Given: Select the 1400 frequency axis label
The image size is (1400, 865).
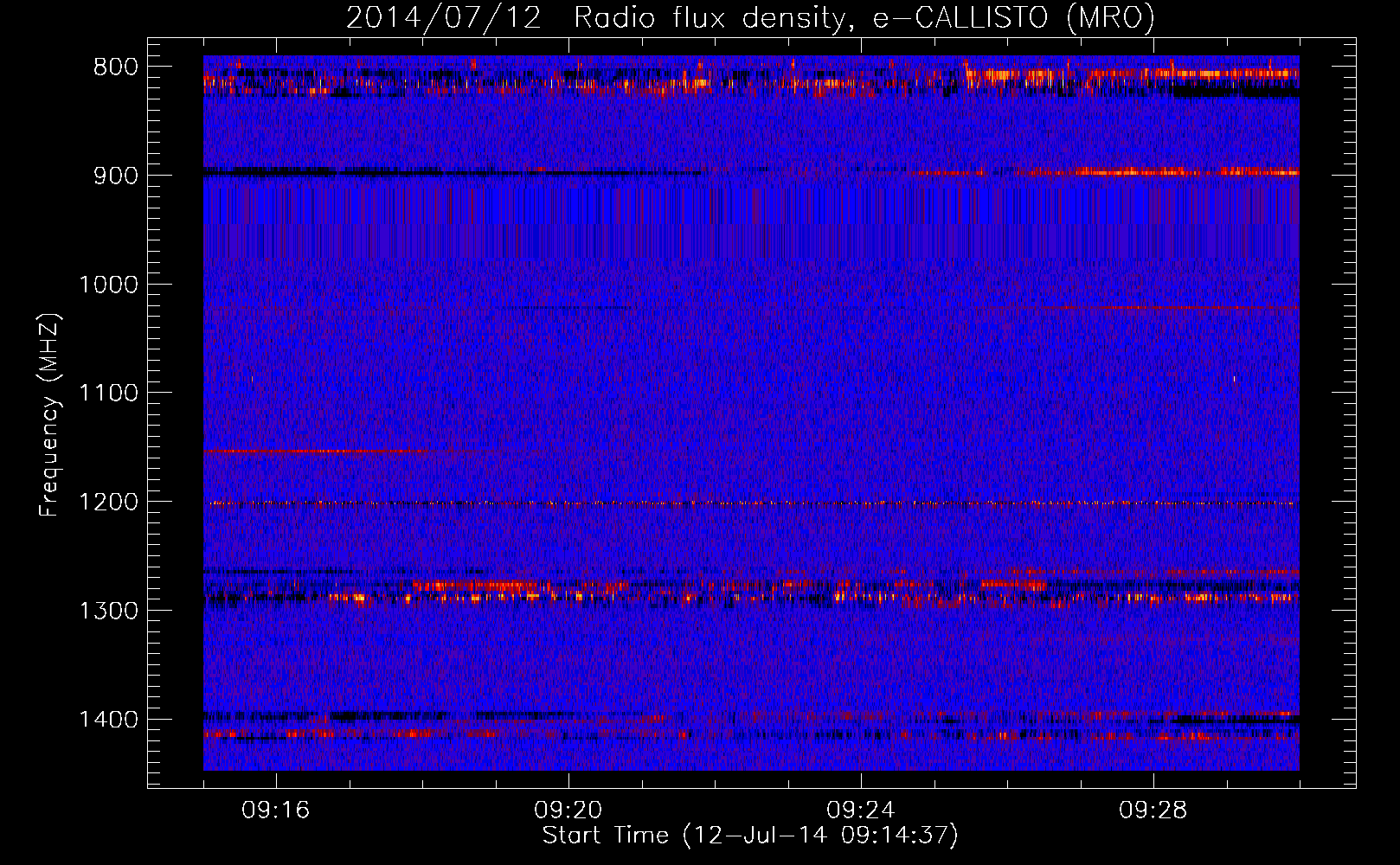Looking at the screenshot, I should click(x=108, y=720).
